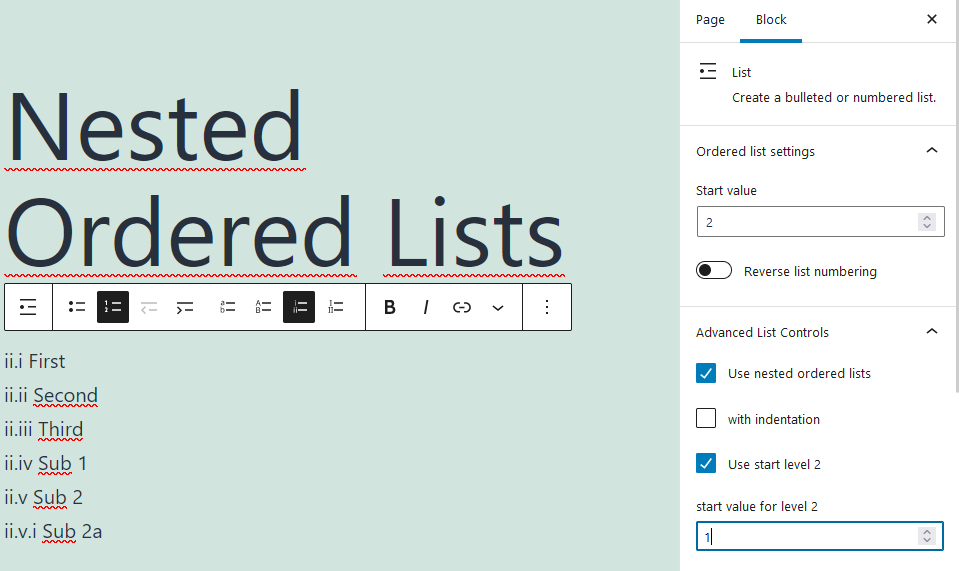Choose uppercase alphabetic list style
Screen dimensions: 959x571
pyautogui.click(x=263, y=307)
